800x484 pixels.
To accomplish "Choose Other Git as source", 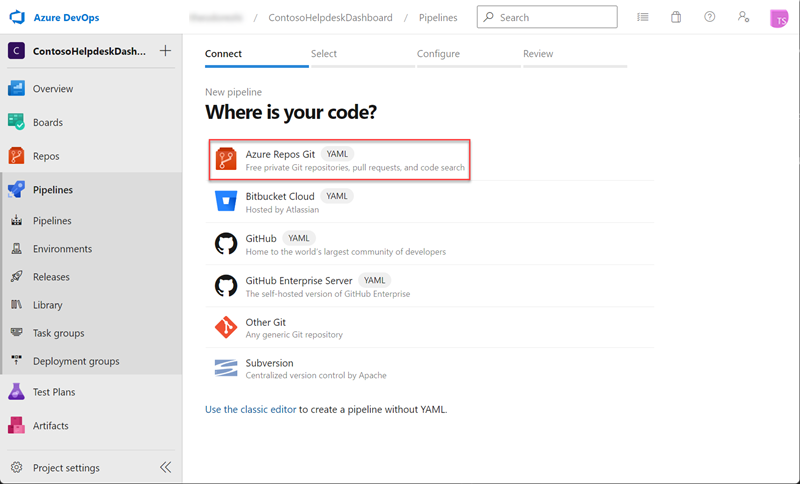I will (430, 328).
